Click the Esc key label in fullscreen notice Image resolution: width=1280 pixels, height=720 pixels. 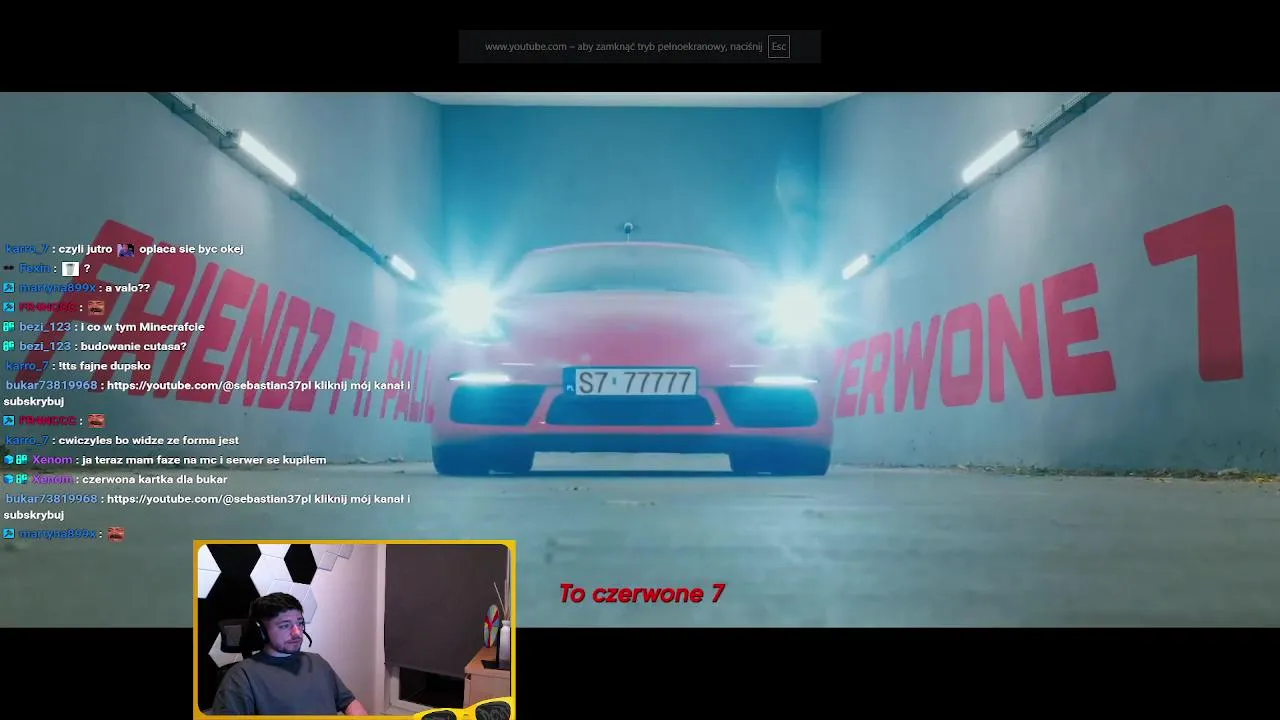[778, 47]
